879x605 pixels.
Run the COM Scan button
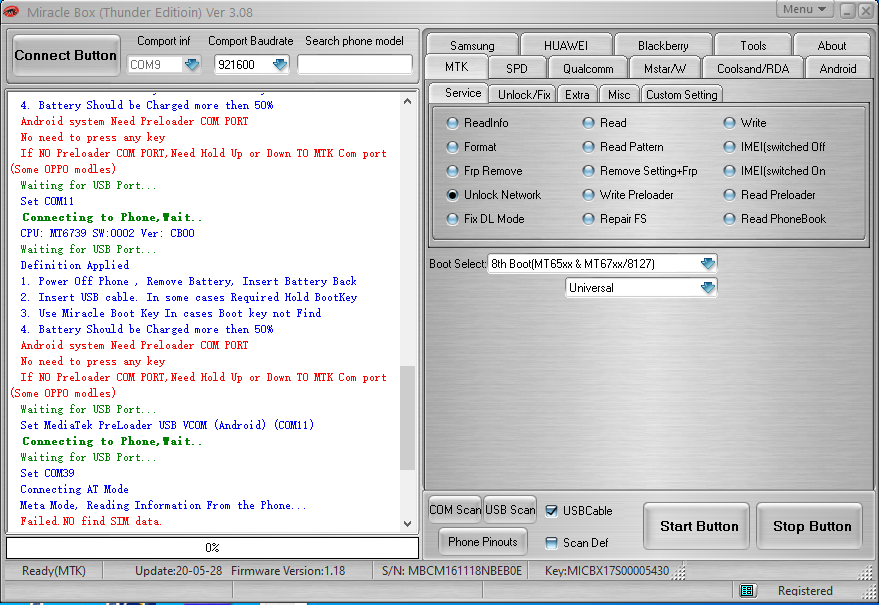(455, 510)
